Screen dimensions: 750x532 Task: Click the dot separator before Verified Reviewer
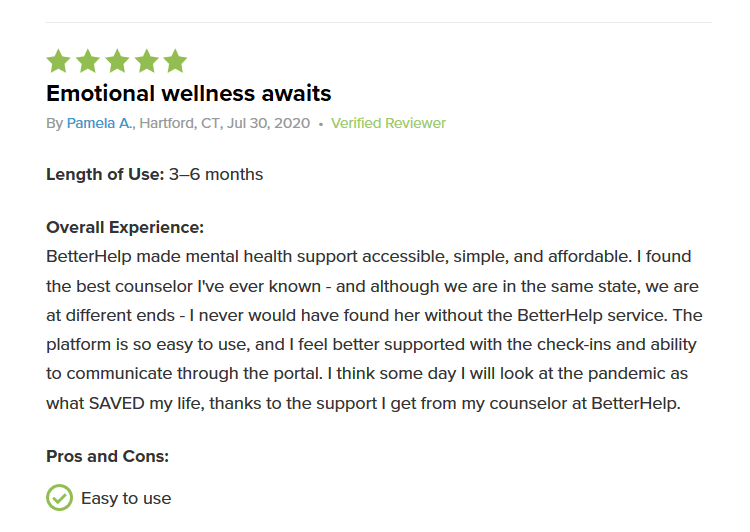(x=321, y=124)
